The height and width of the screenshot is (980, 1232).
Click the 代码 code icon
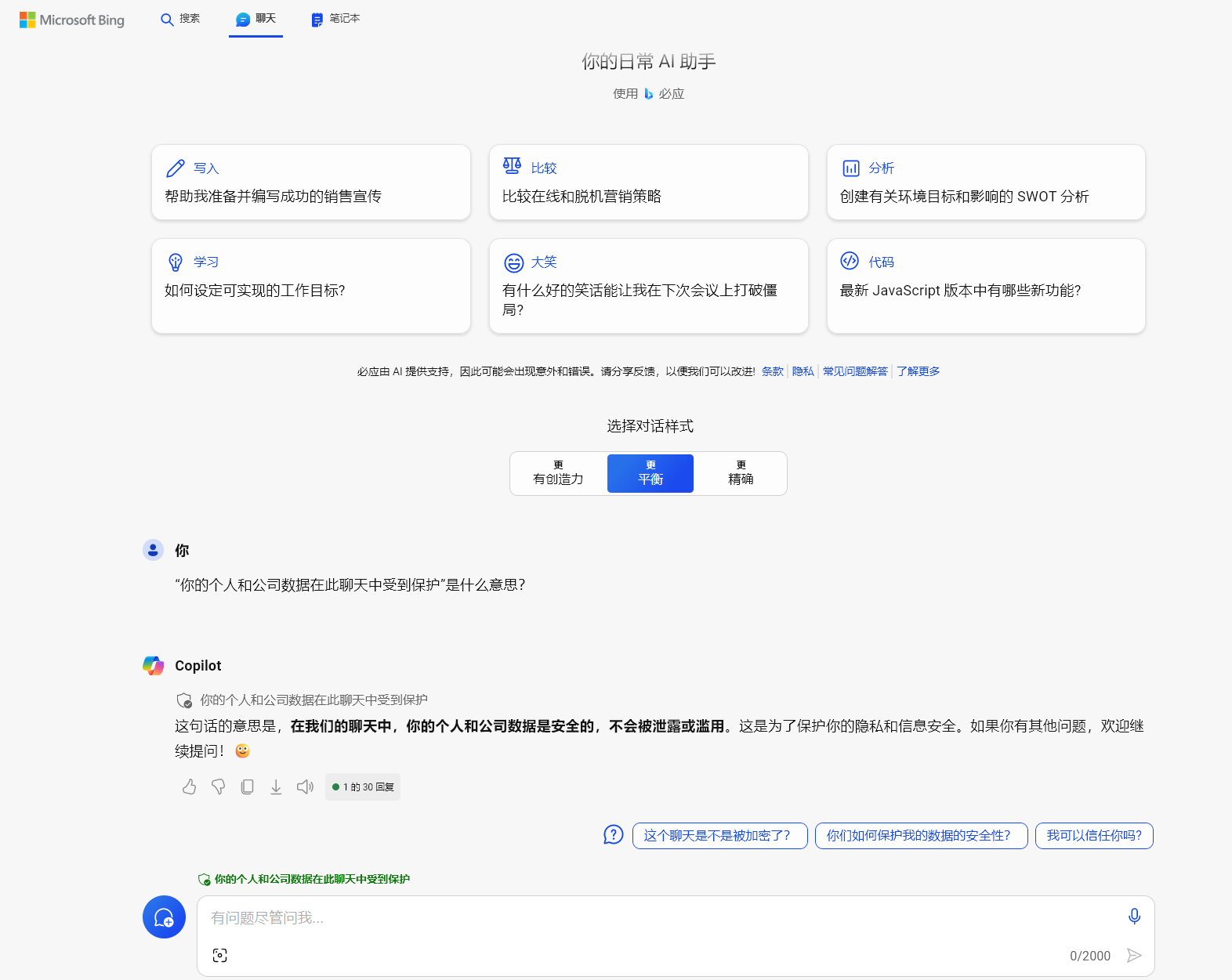click(x=850, y=261)
